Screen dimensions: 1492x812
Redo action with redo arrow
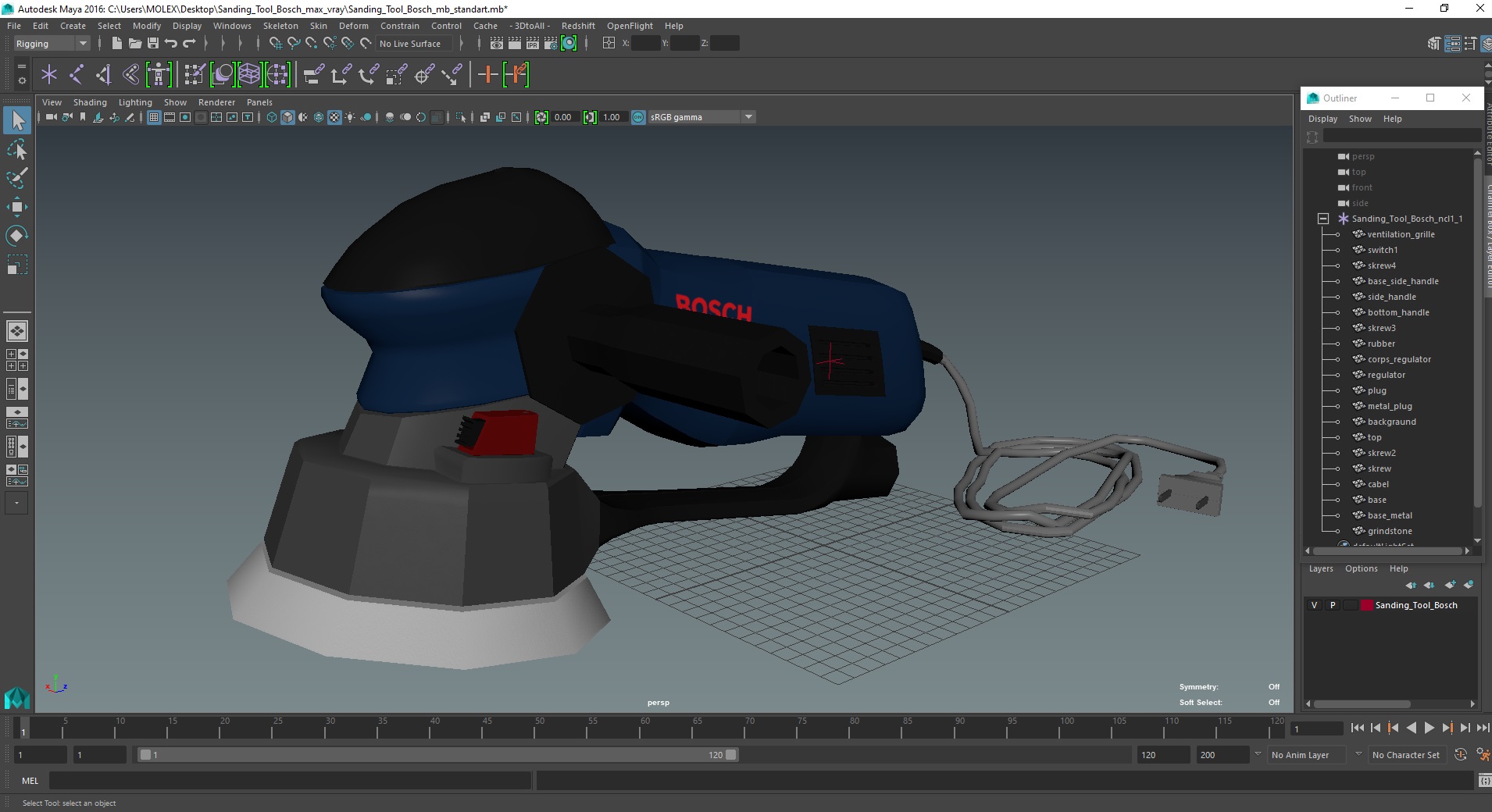190,44
